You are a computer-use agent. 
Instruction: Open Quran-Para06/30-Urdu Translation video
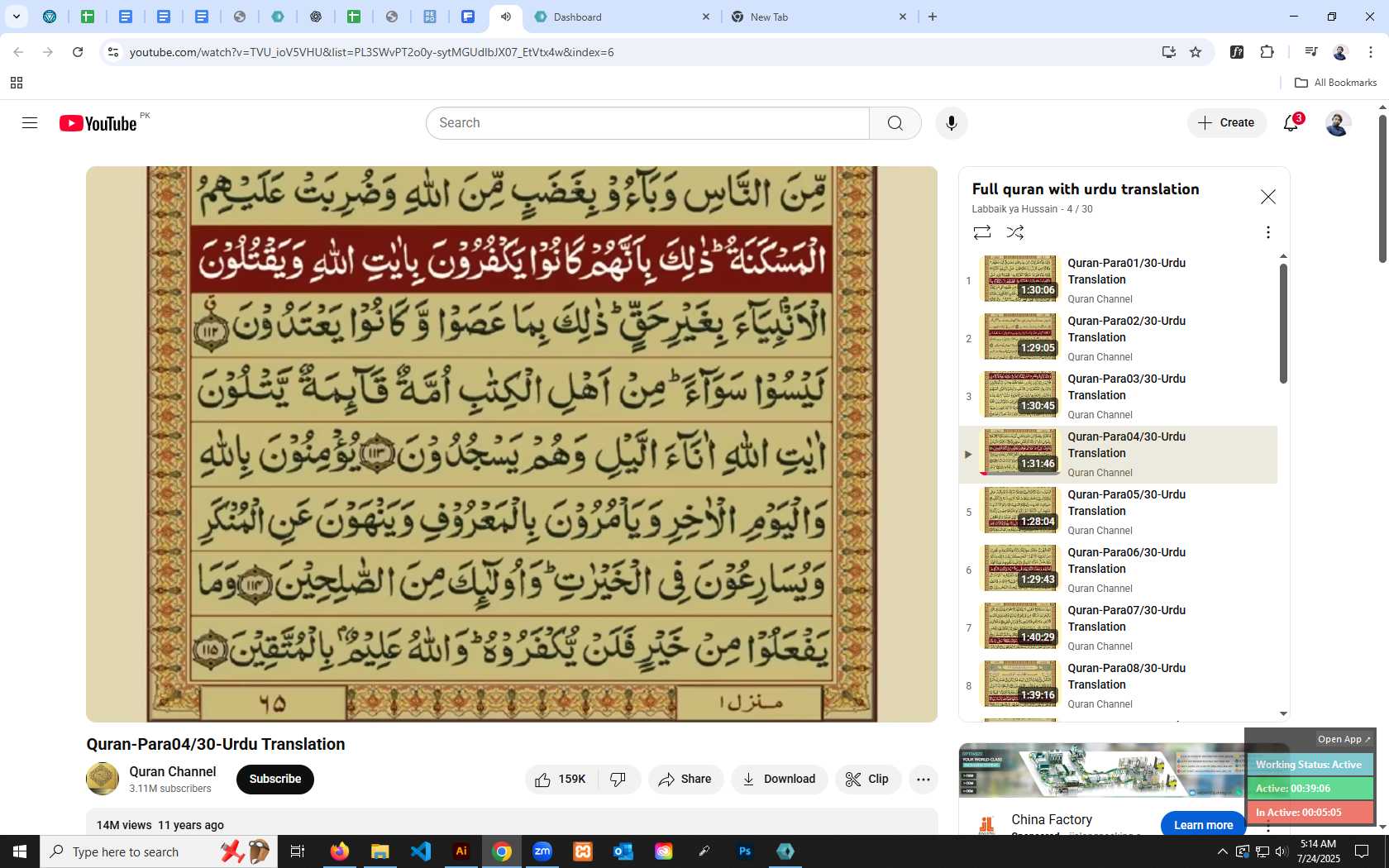pyautogui.click(x=1119, y=570)
